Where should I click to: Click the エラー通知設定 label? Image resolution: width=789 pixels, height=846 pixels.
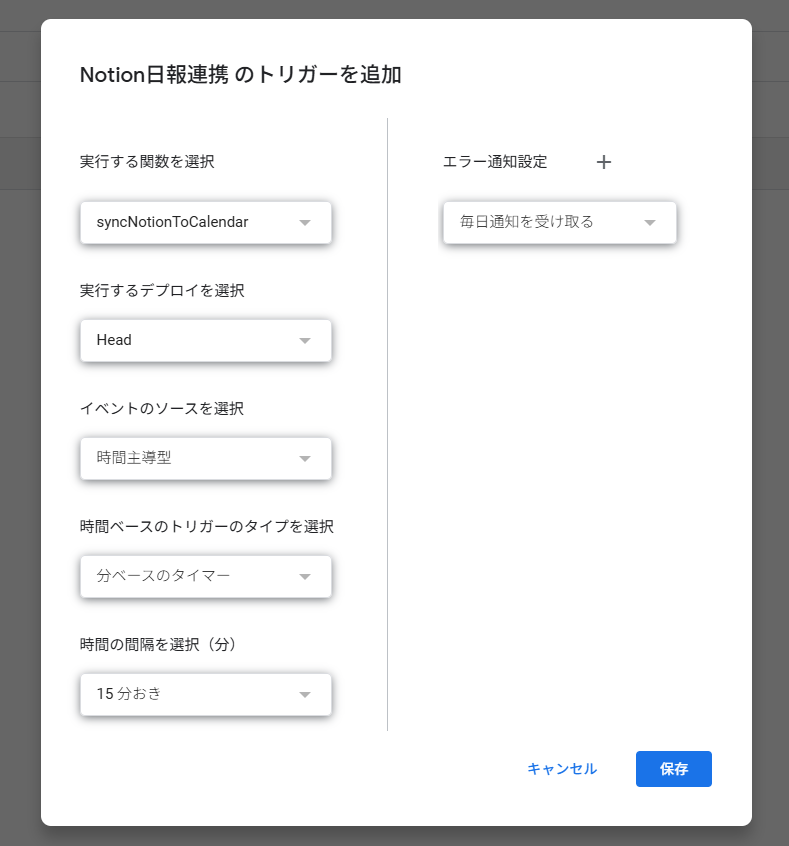pyautogui.click(x=495, y=162)
